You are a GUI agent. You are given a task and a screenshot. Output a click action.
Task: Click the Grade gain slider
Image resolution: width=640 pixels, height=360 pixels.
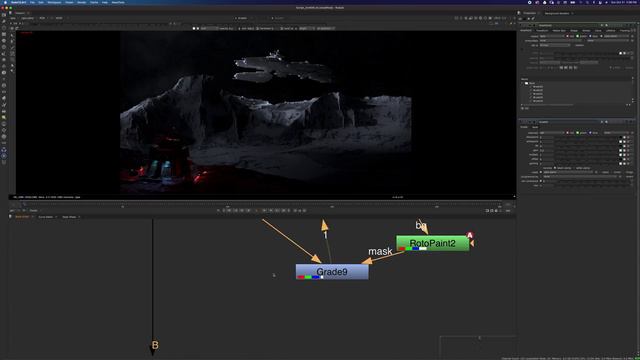(x=586, y=150)
